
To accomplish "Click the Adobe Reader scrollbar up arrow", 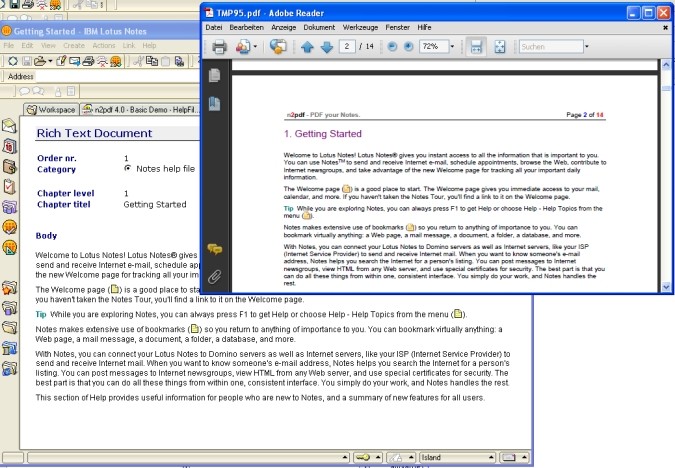I will tap(666, 65).
